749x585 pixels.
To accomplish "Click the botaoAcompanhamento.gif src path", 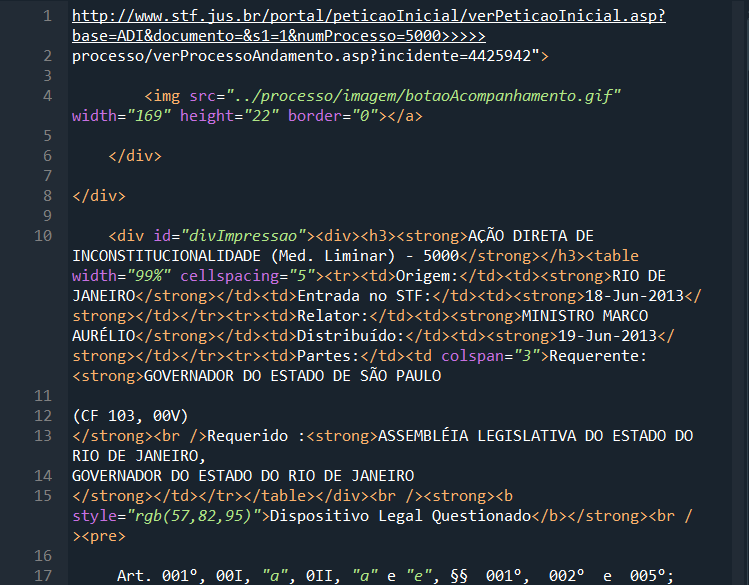I will pyautogui.click(x=424, y=96).
